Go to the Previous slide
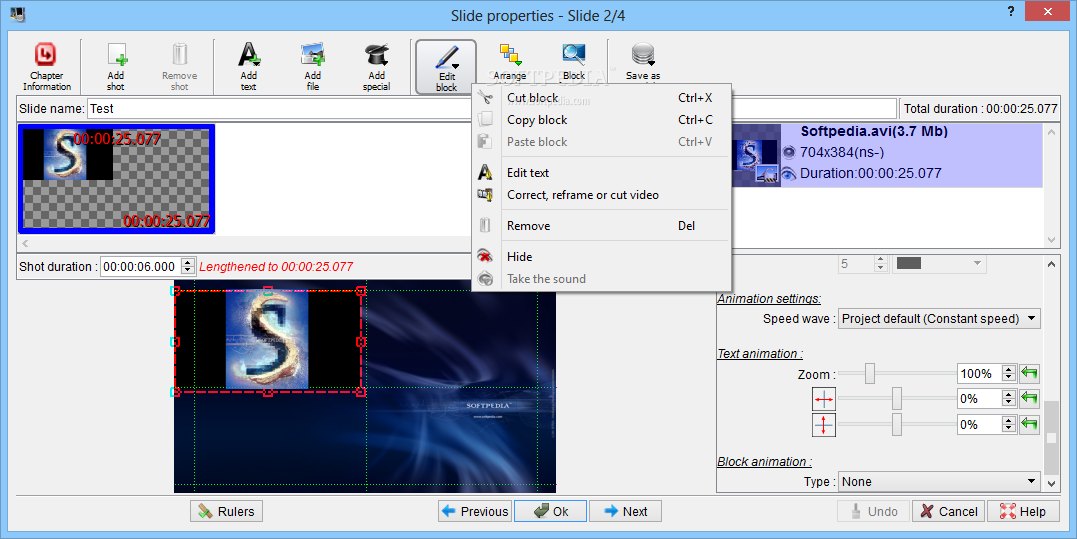This screenshot has width=1077, height=539. [x=475, y=512]
